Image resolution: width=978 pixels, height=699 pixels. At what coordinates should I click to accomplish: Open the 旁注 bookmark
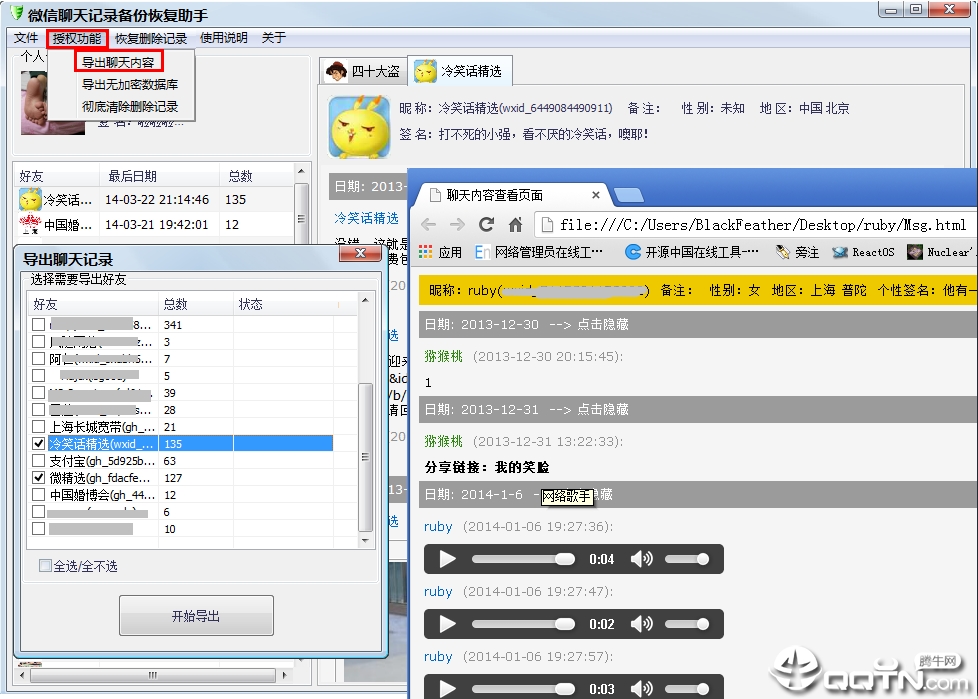pyautogui.click(x=797, y=252)
